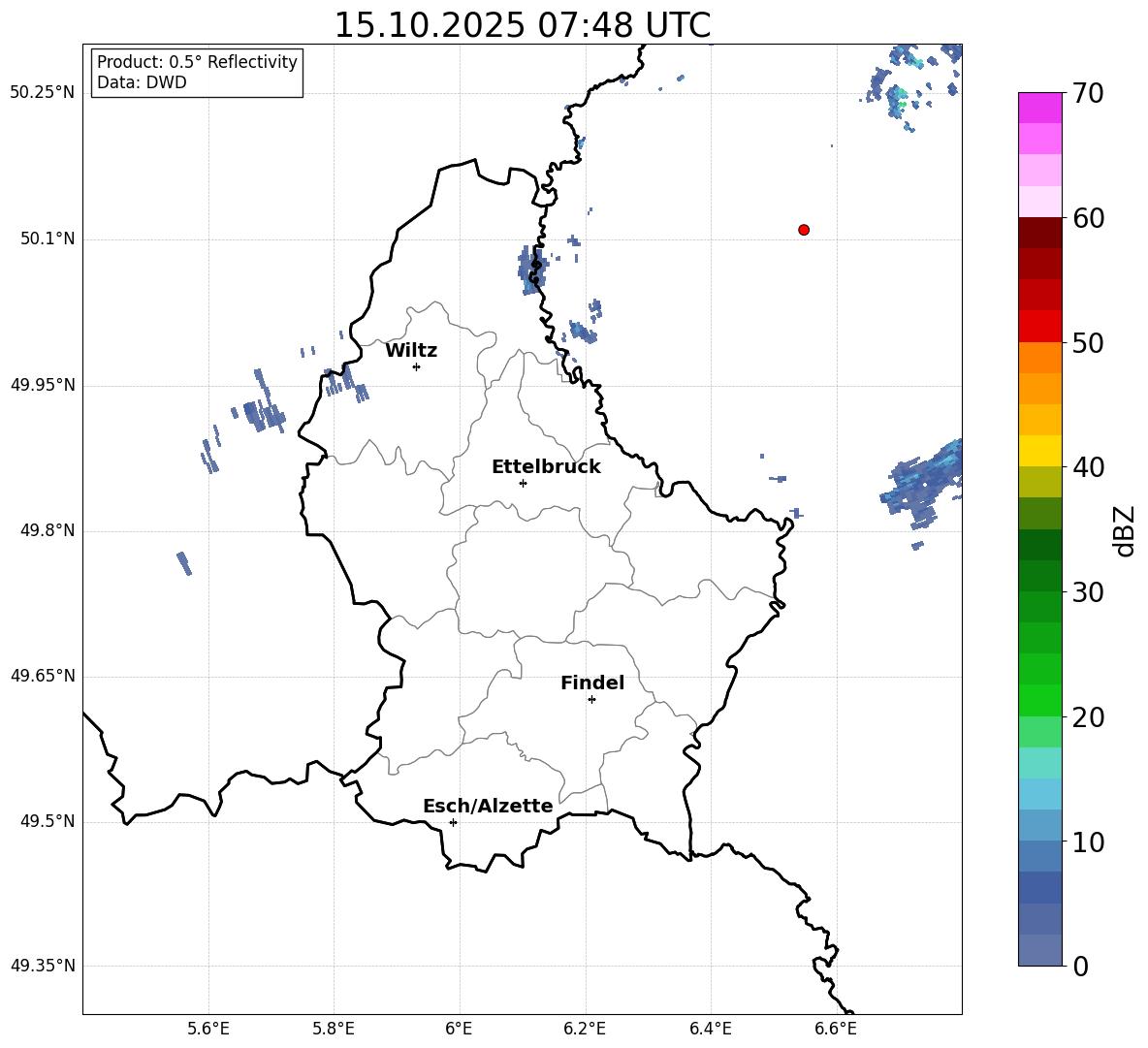Image resolution: width=1148 pixels, height=1048 pixels.
Task: Click the Ettelbruck city label
Action: (546, 467)
